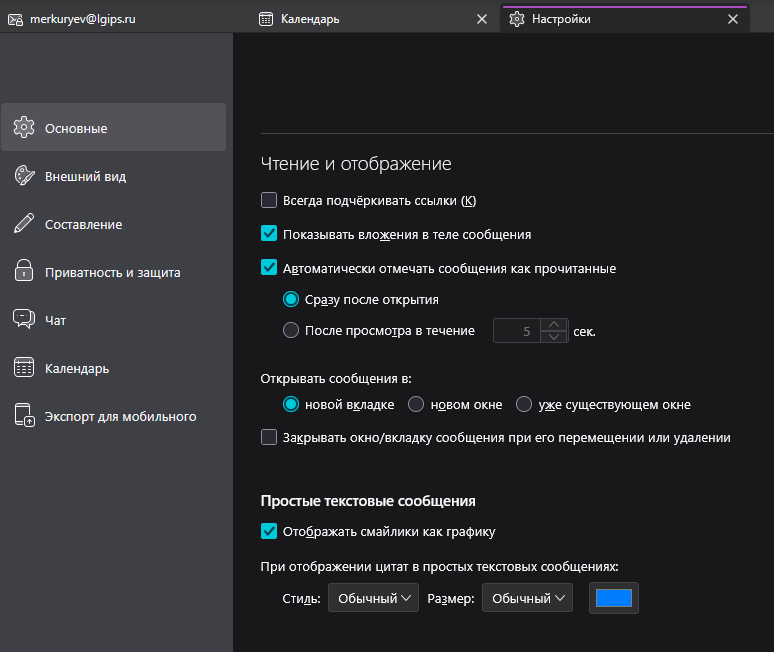Click the Экспорт для мобильного phone icon
This screenshot has width=774, height=652.
coord(24,416)
